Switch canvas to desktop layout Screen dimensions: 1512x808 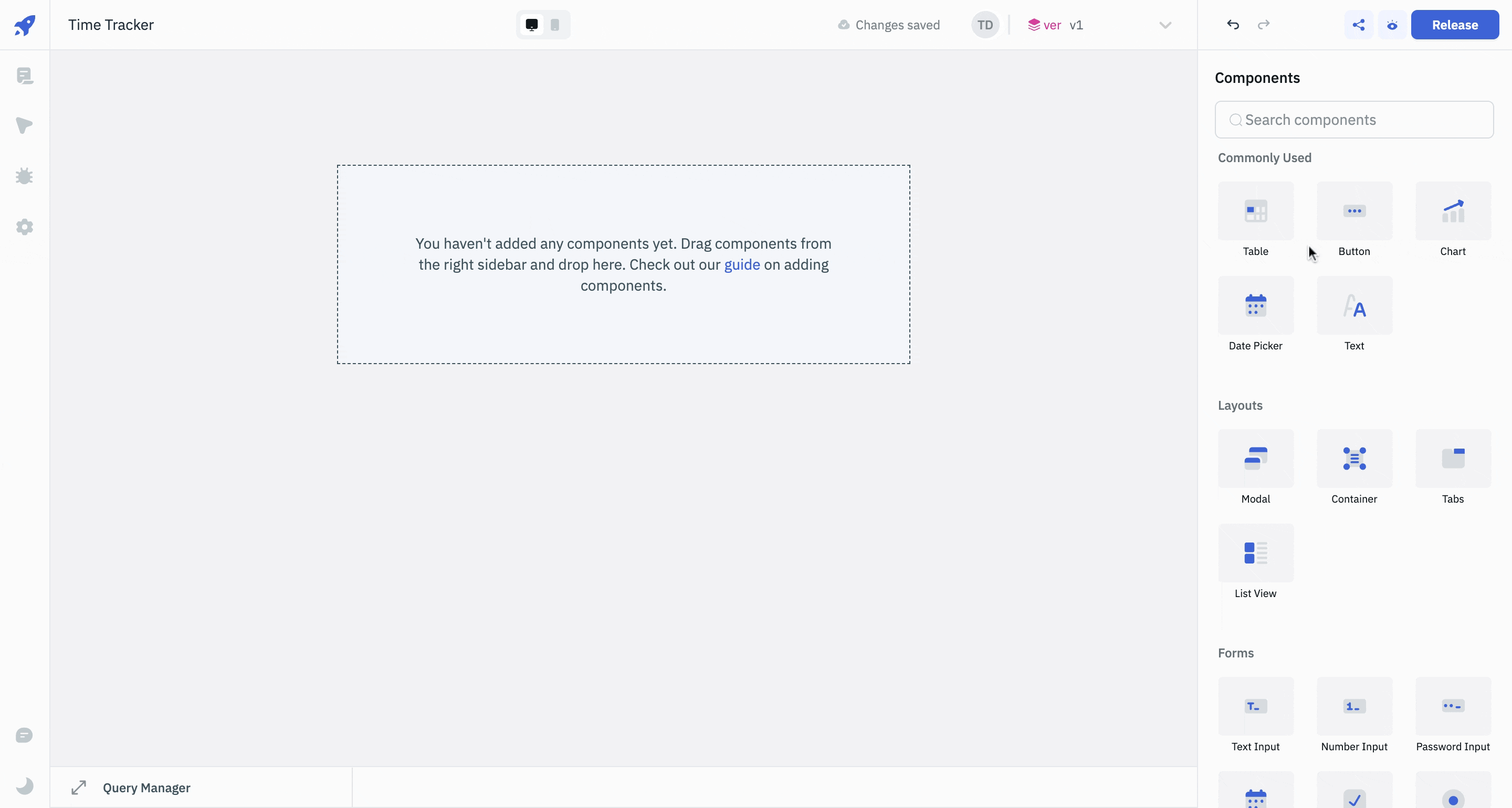pos(531,25)
